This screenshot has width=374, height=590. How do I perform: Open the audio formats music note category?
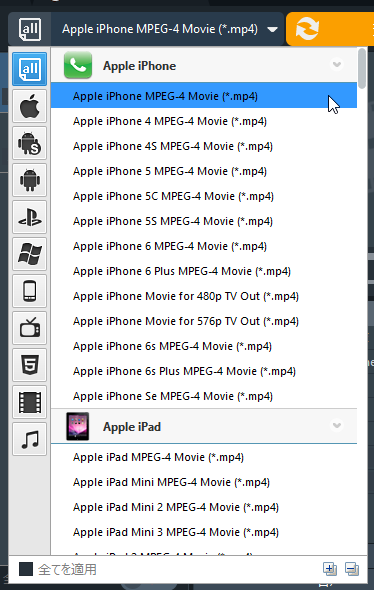(29, 439)
